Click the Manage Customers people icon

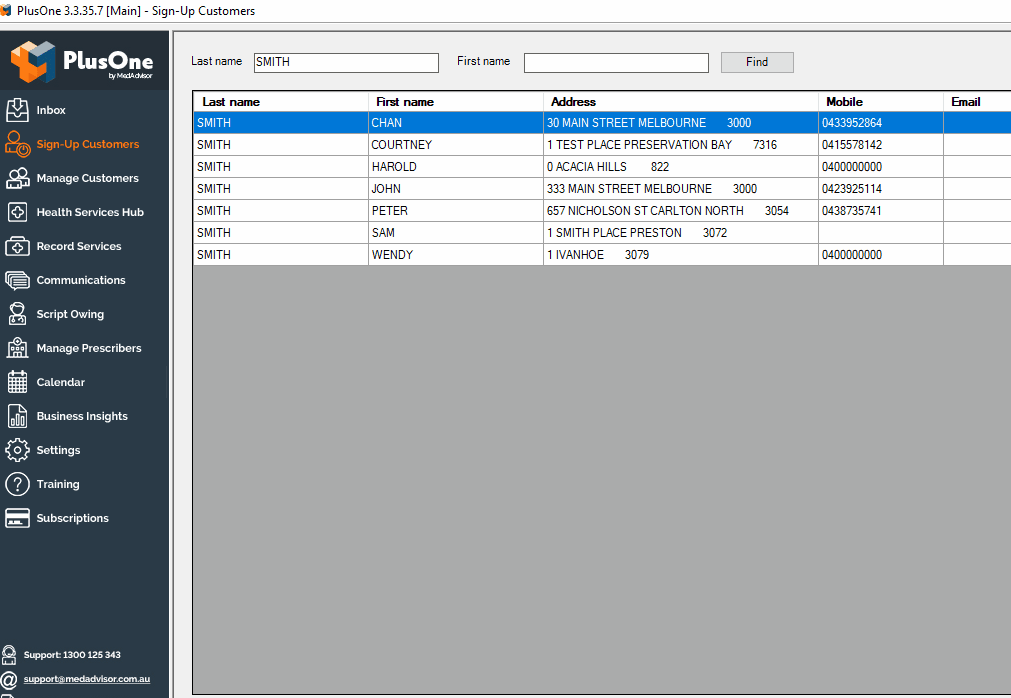[x=17, y=178]
